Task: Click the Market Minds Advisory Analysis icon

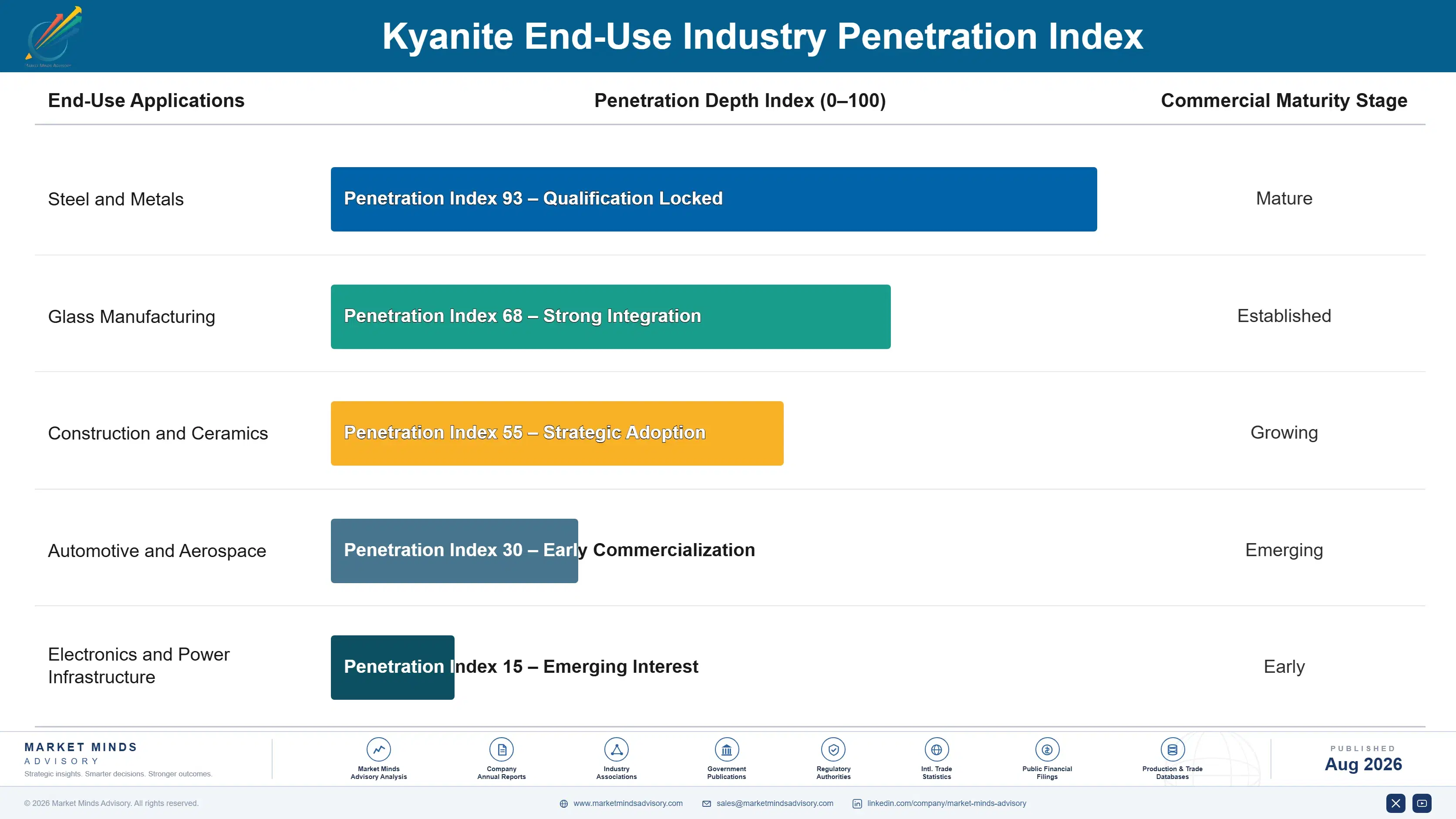Action: tap(378, 749)
